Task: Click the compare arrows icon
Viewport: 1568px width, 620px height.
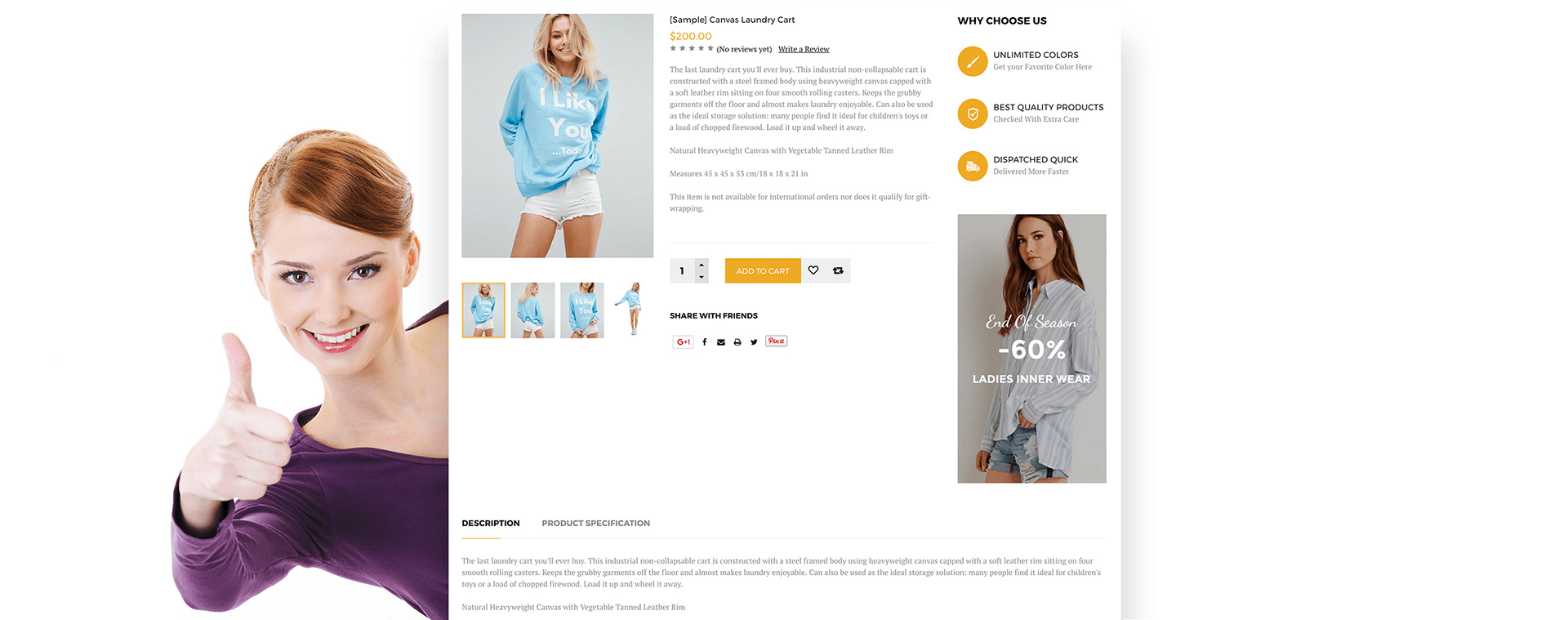Action: pyautogui.click(x=838, y=270)
